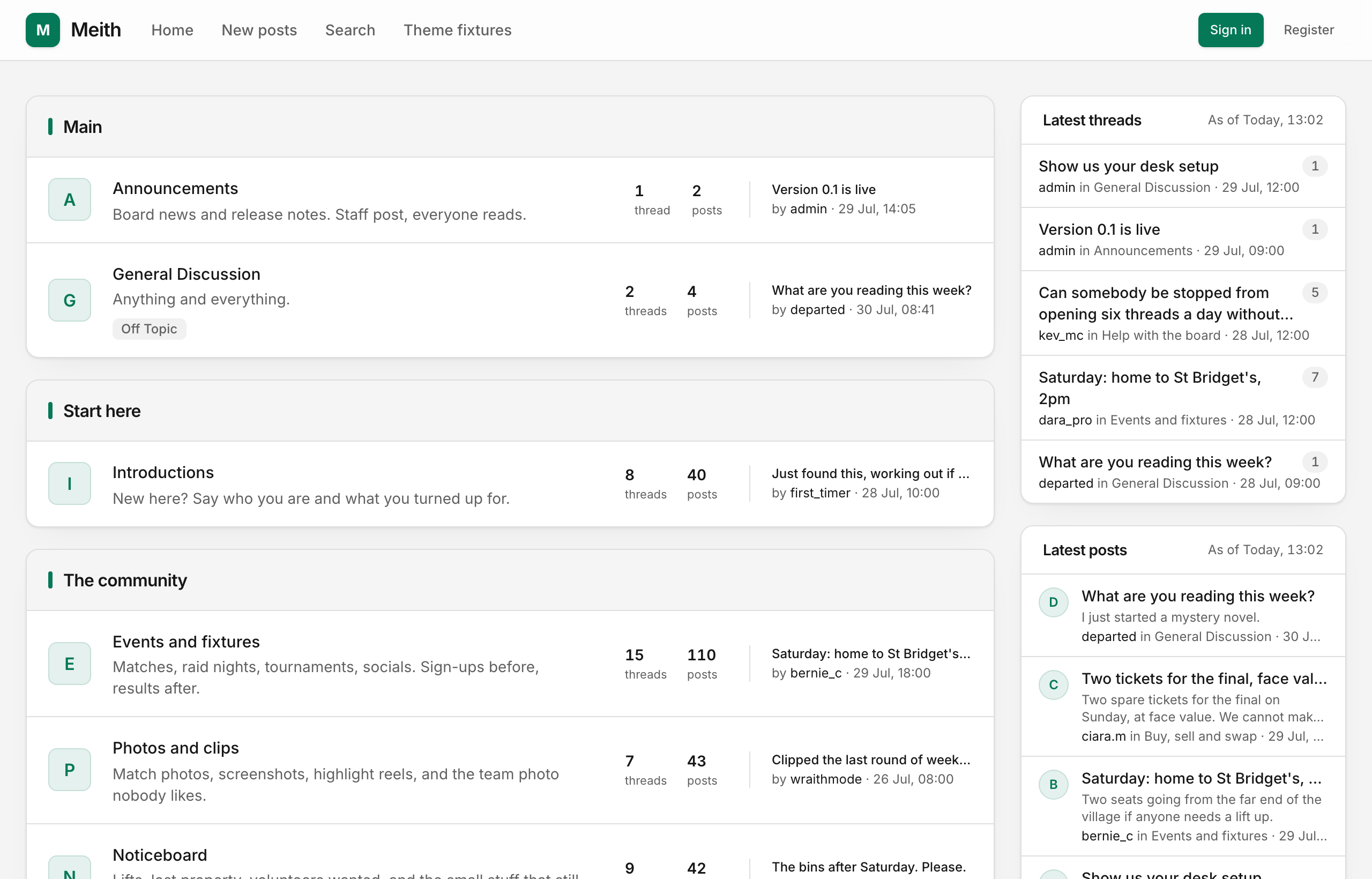Open the Announcements forum A icon
Viewport: 1372px width, 879px height.
point(70,200)
